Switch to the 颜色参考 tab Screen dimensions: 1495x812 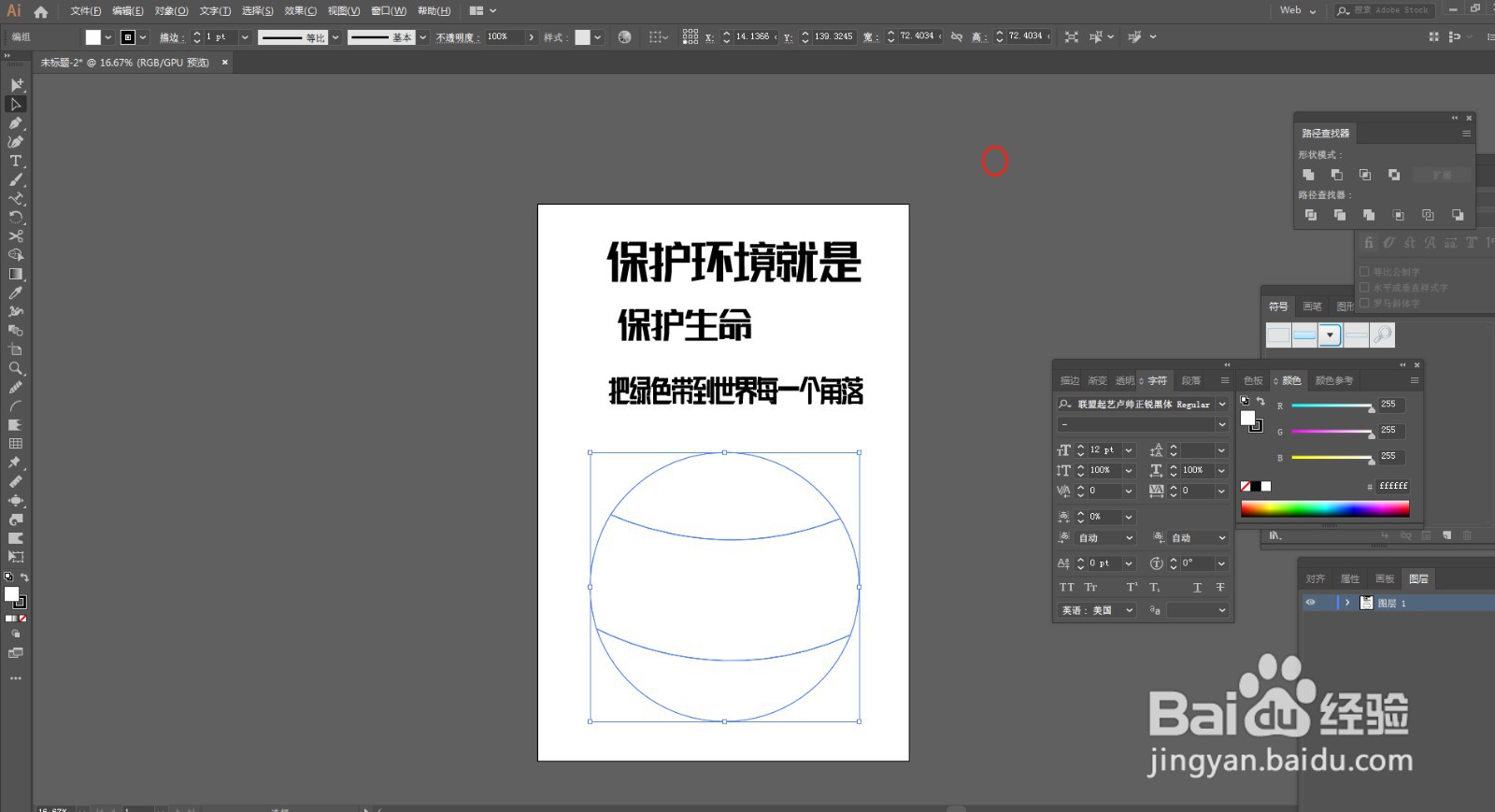[x=1333, y=380]
